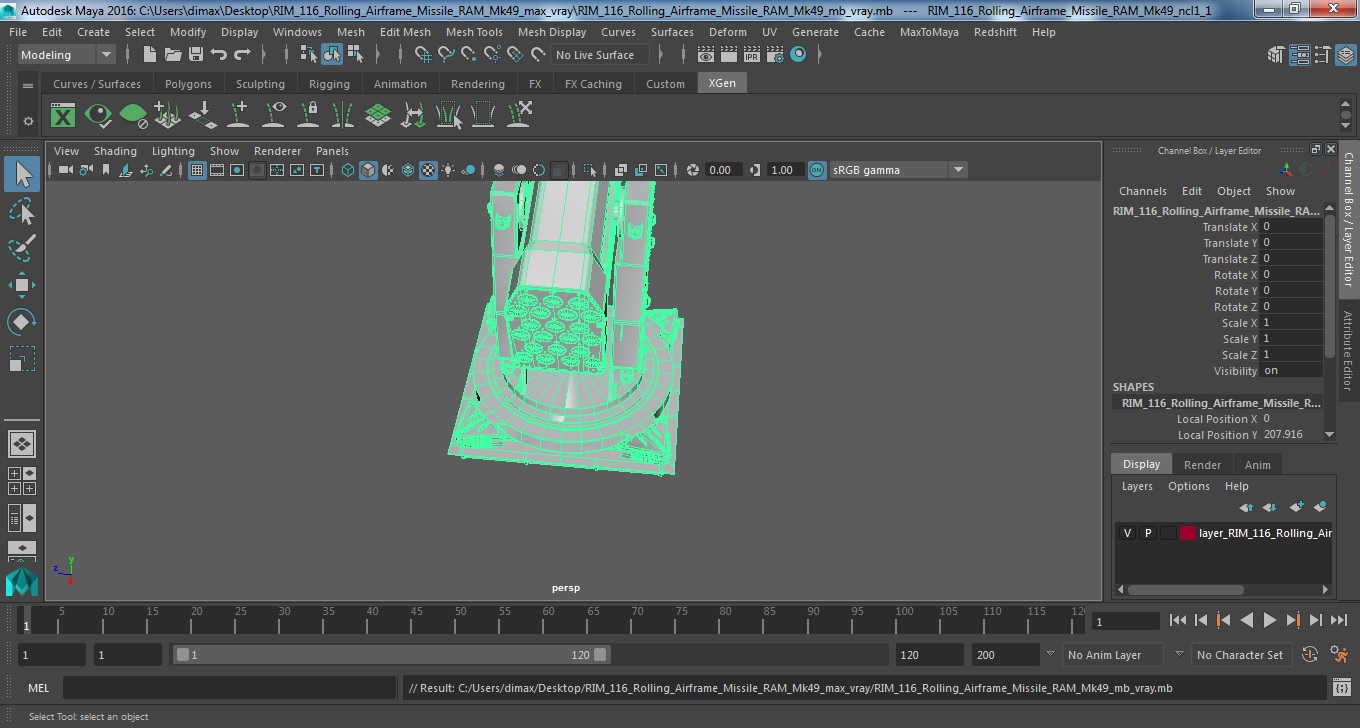Pick the red layer color swatch
Screen dimensions: 1360x728
pyautogui.click(x=1187, y=533)
